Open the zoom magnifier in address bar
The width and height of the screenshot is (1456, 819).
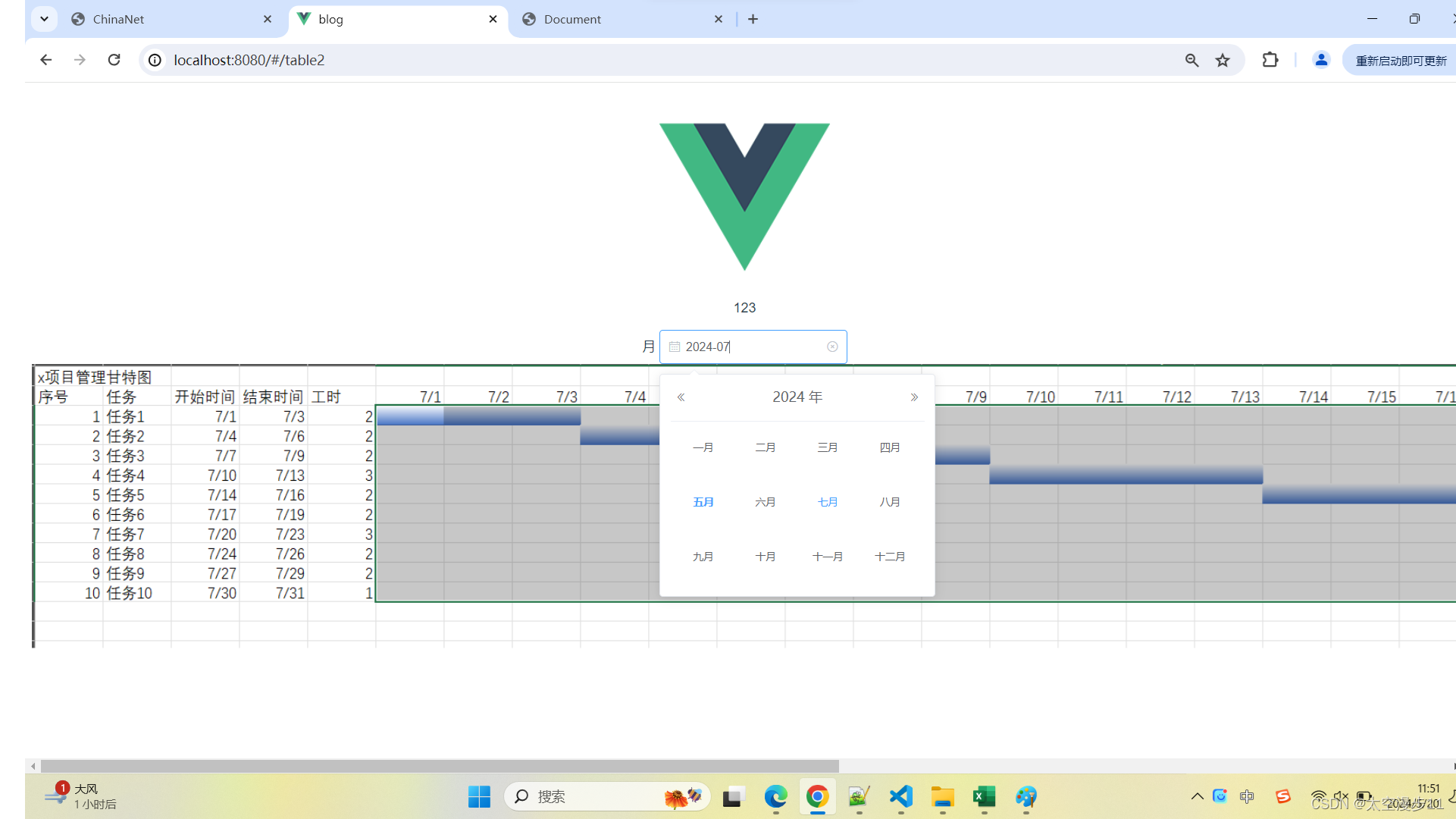point(1191,60)
